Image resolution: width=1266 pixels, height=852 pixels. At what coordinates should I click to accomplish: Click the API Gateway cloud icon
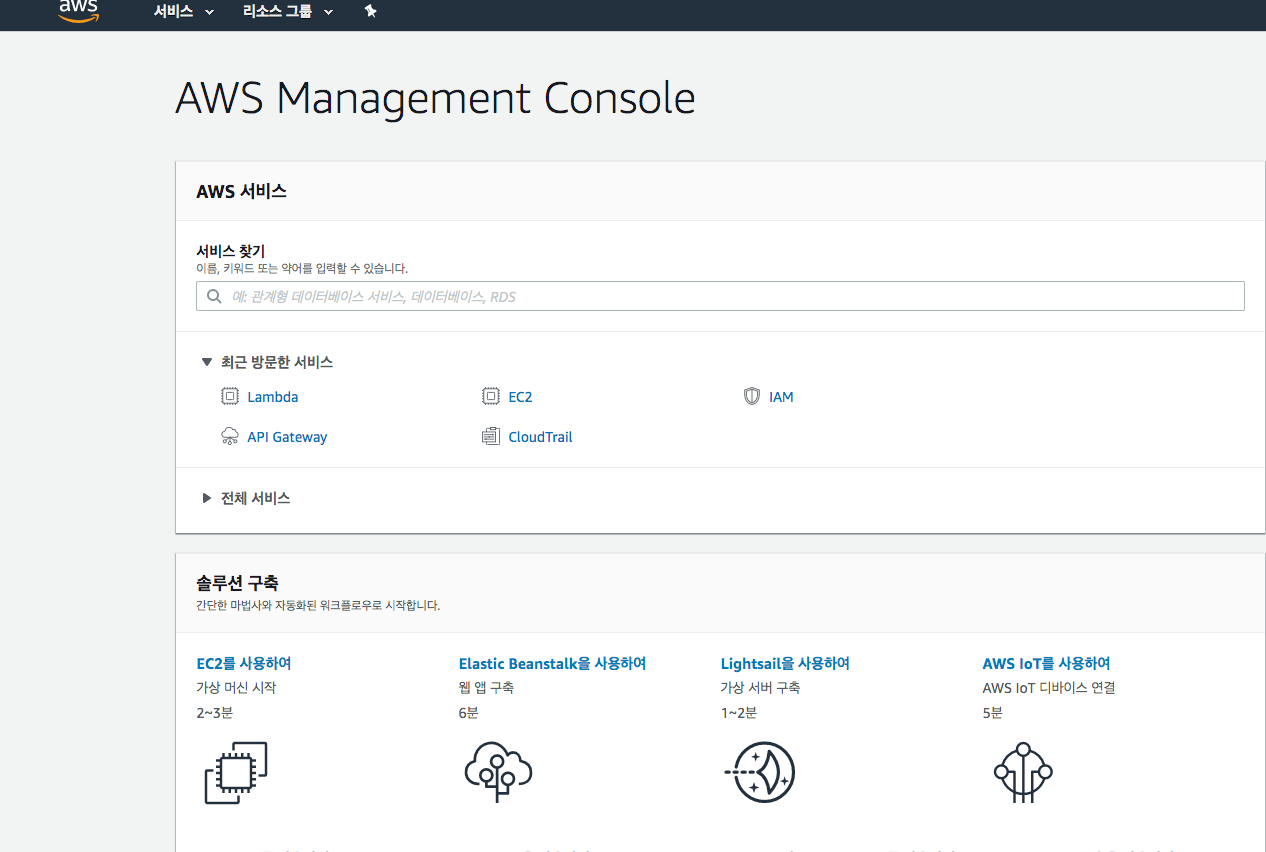(230, 436)
